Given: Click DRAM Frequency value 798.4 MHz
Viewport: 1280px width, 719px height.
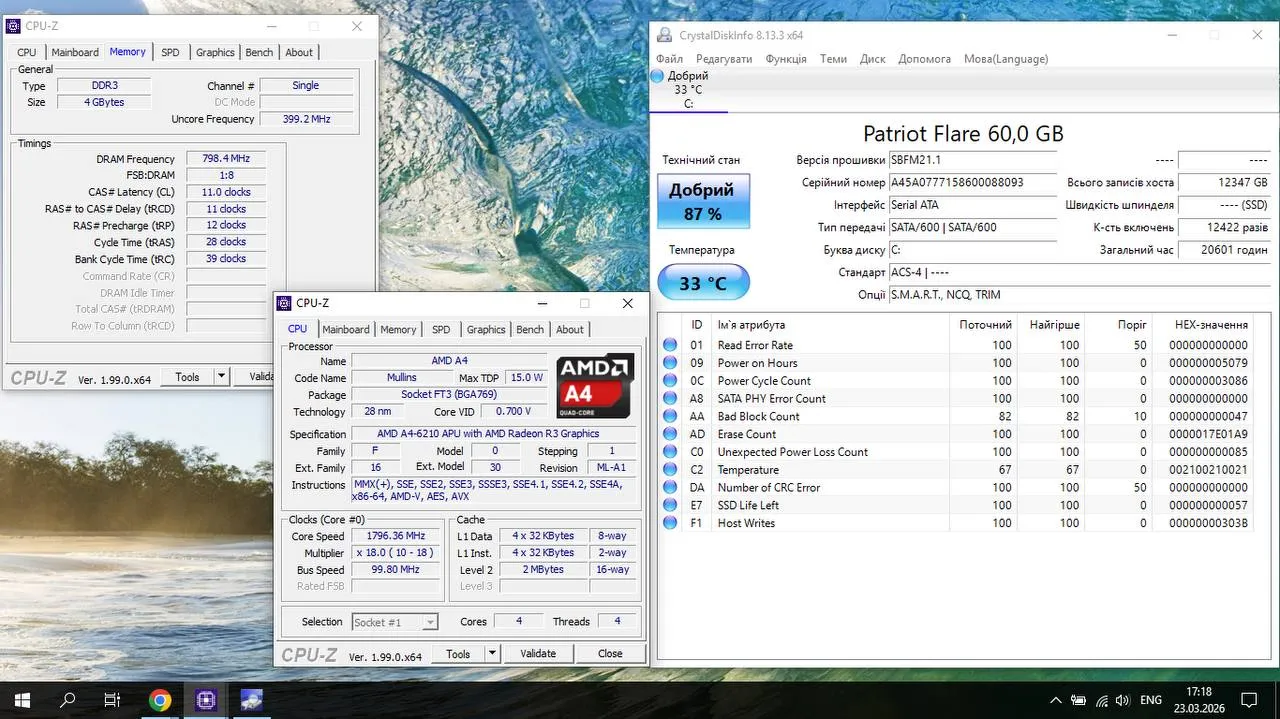Looking at the screenshot, I should [226, 159].
